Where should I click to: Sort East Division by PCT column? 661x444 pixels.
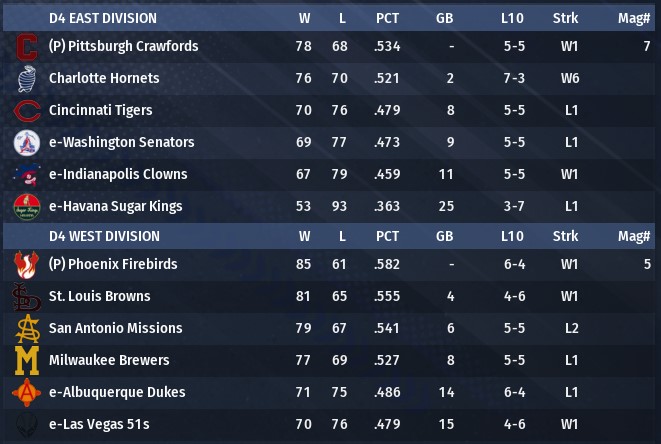click(x=388, y=18)
